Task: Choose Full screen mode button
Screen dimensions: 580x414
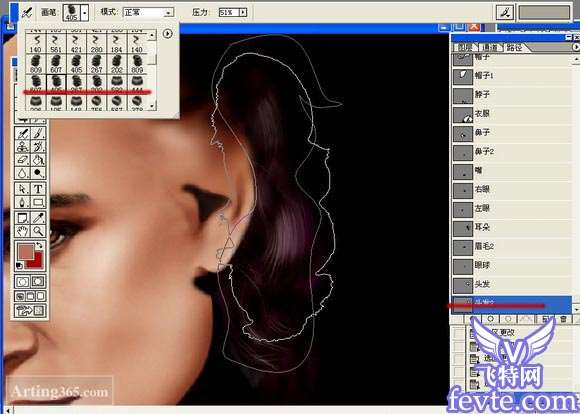Action: coord(41,296)
